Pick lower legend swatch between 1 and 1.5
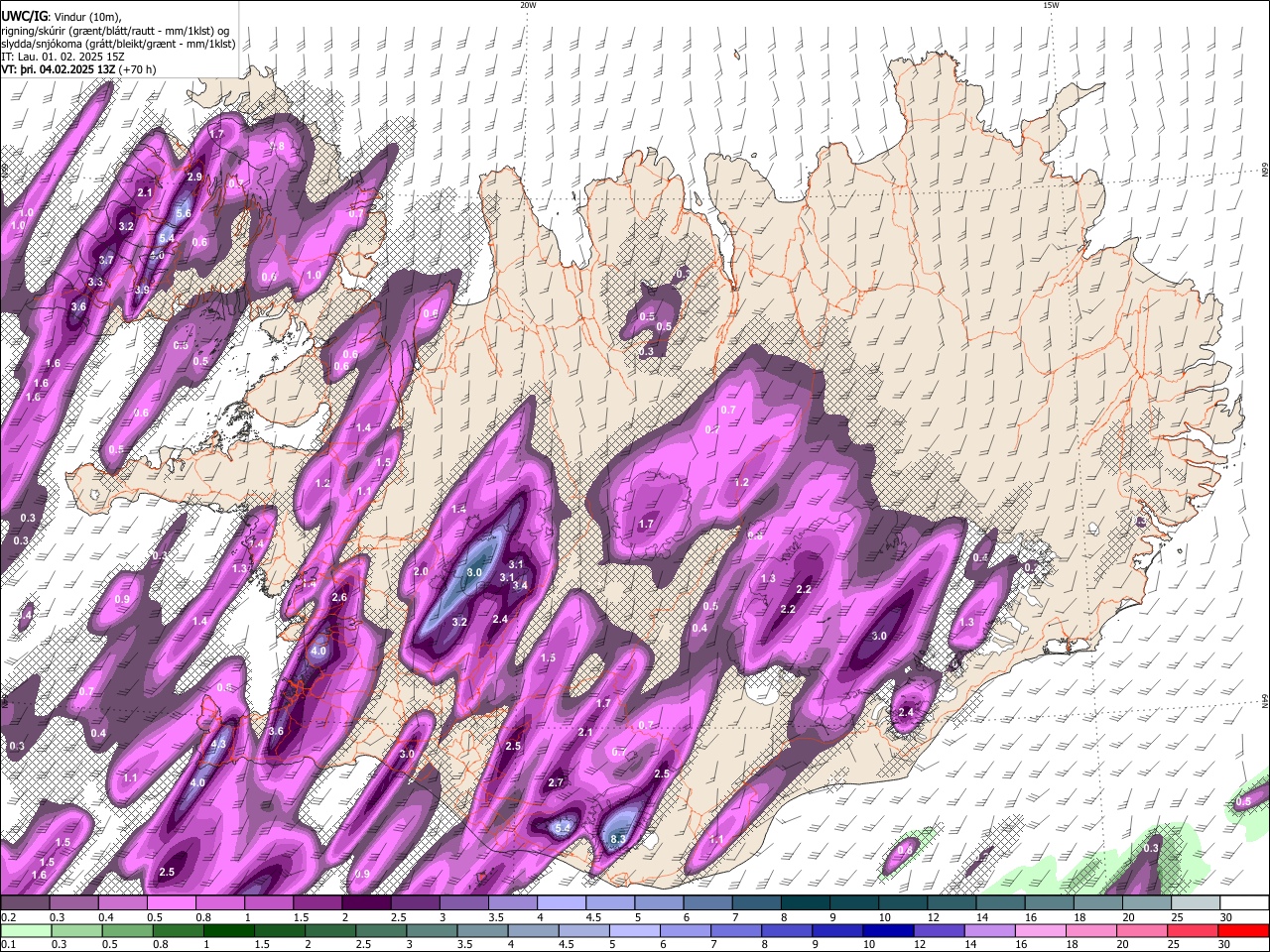 [228, 930]
